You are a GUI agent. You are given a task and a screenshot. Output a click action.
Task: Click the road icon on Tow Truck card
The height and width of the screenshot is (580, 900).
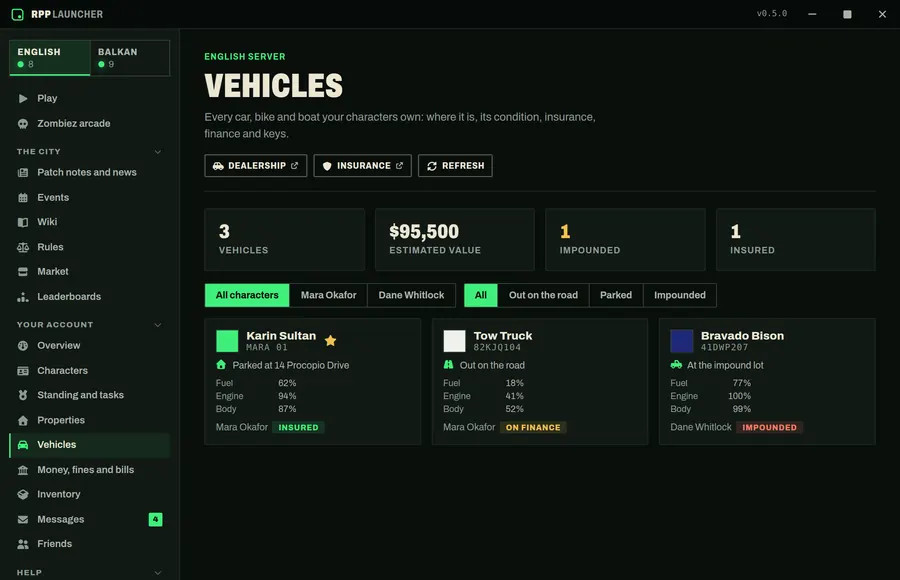tap(448, 365)
